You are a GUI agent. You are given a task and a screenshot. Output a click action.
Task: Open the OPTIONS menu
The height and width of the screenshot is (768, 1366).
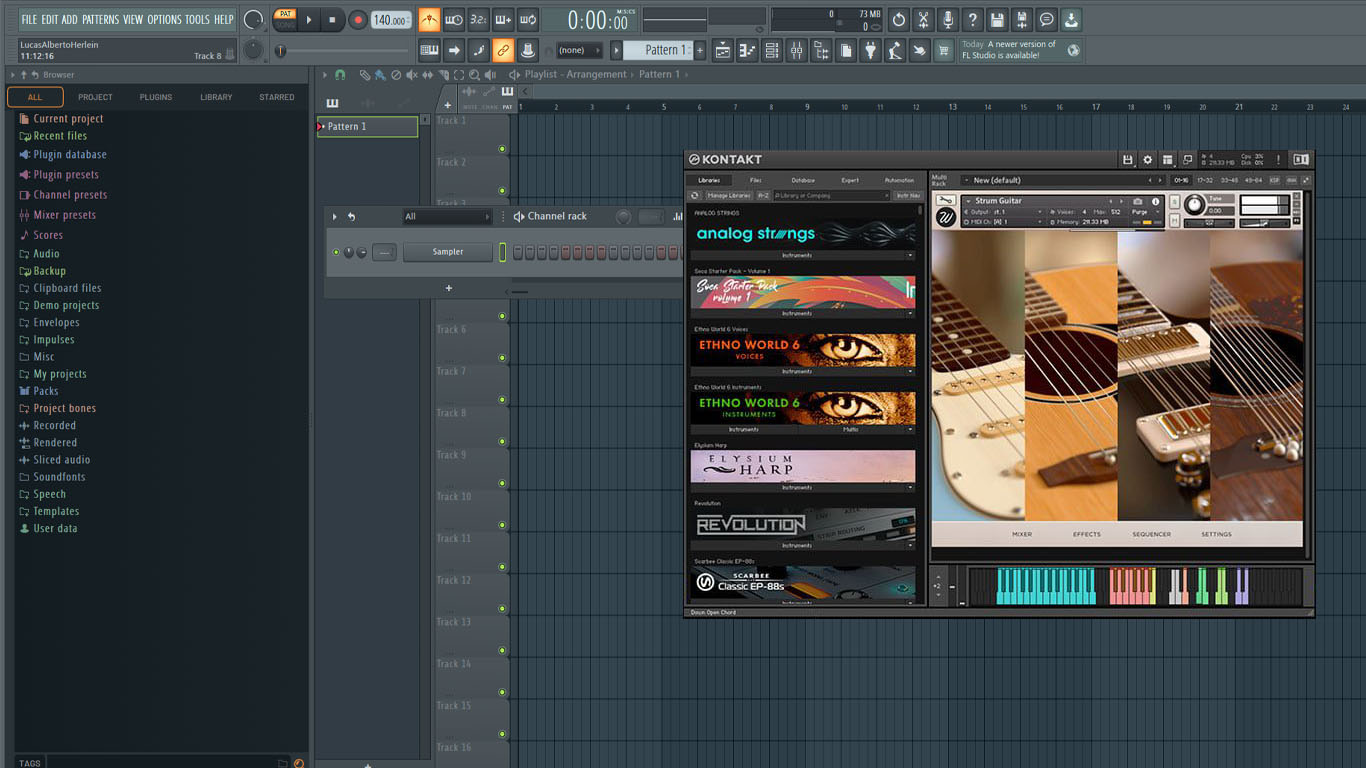pos(165,19)
